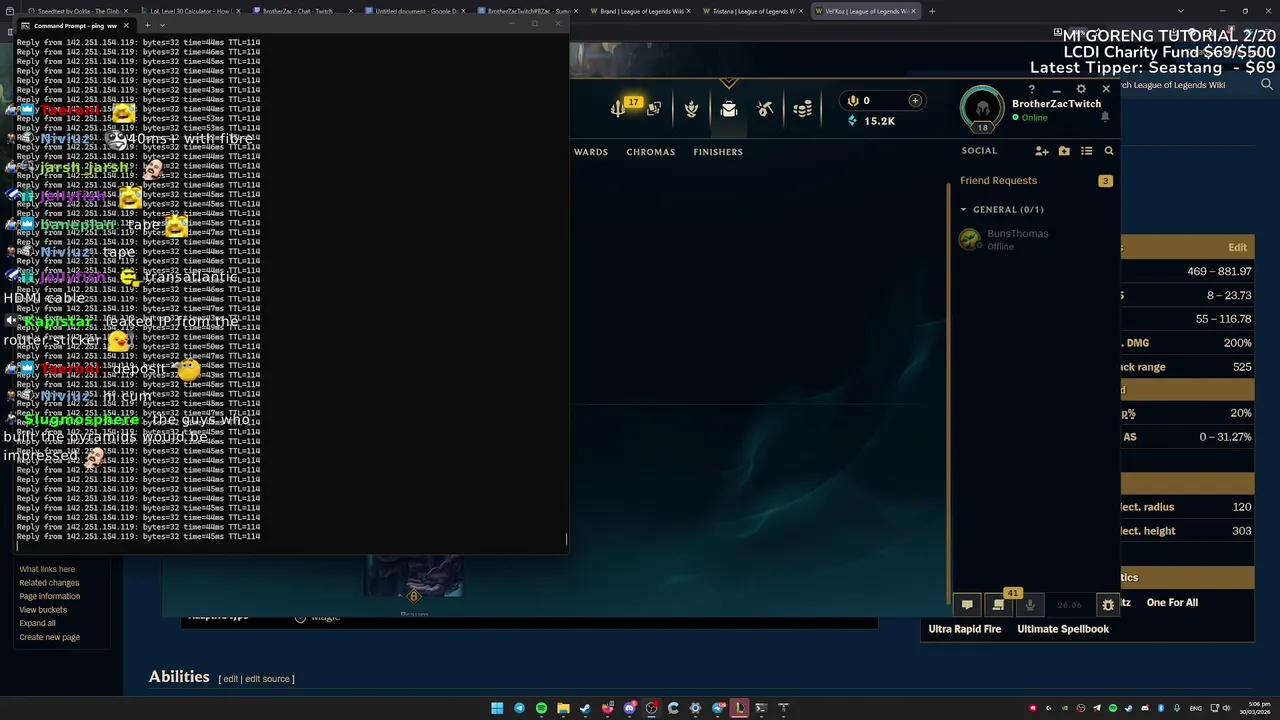Click the ENG language indicator in tray
This screenshot has height=720, width=1280.
tap(1195, 708)
